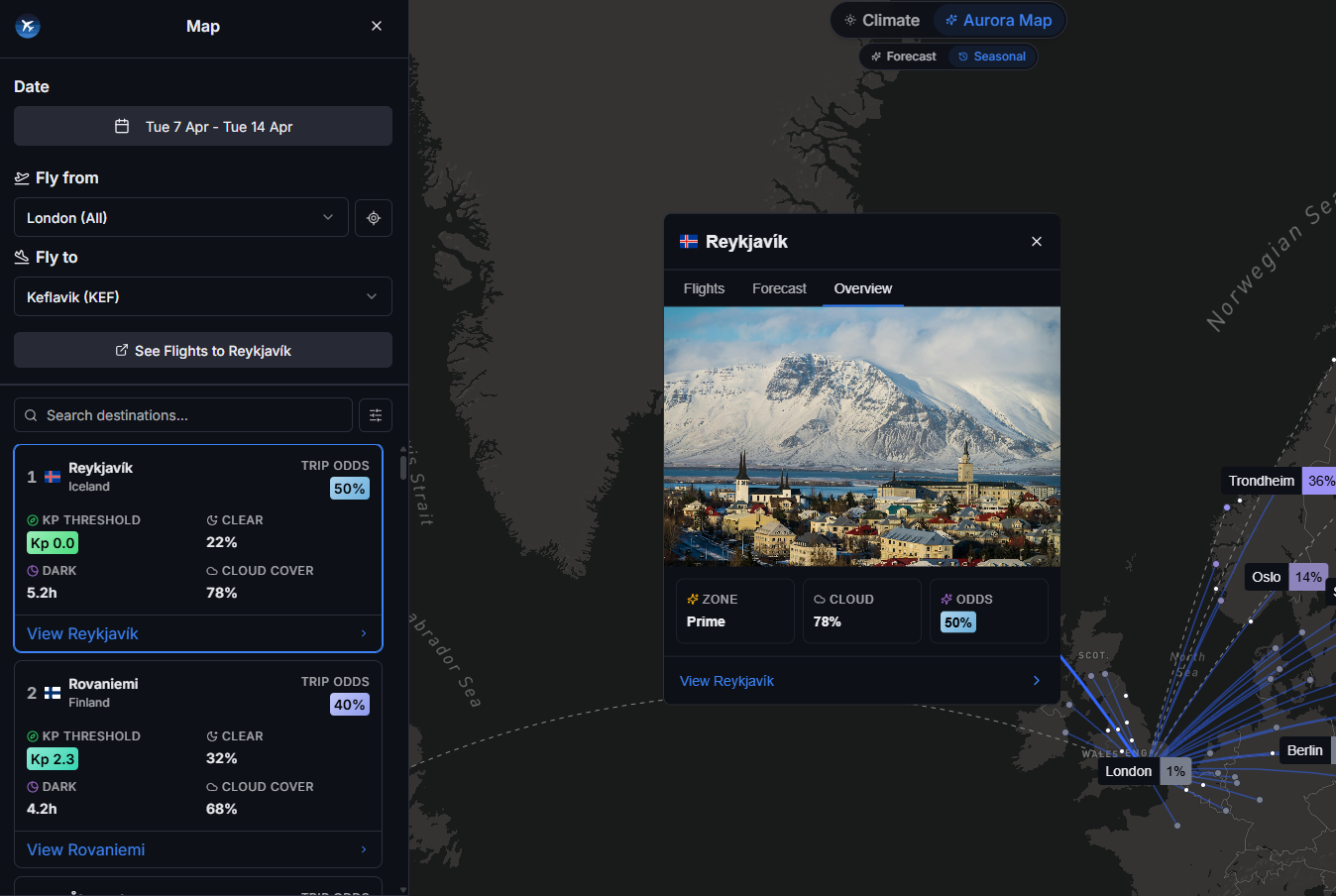Click the Icelandic flag in the Reykjavík popup header

(x=688, y=240)
